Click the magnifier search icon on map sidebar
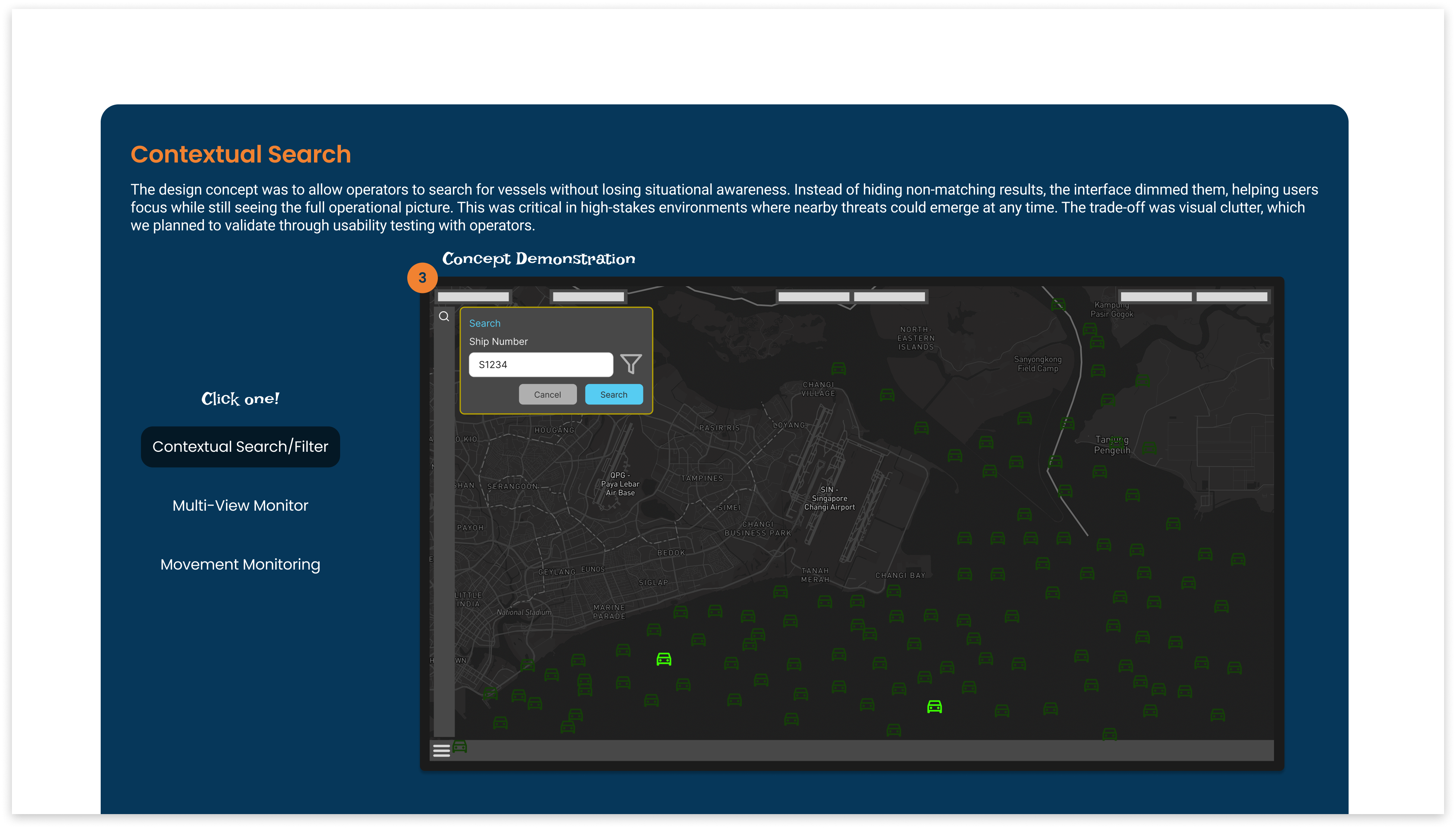 (x=444, y=316)
